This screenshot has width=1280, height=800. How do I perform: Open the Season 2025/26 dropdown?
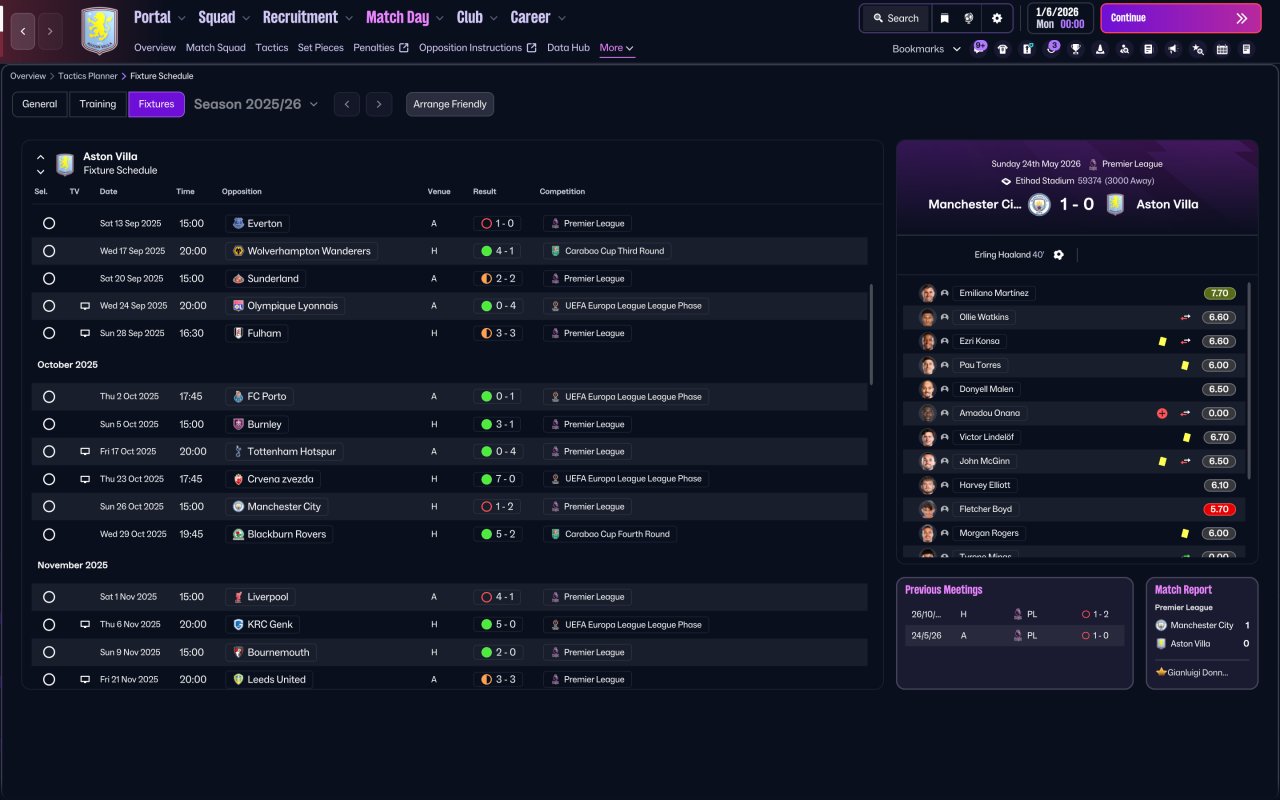[x=256, y=104]
